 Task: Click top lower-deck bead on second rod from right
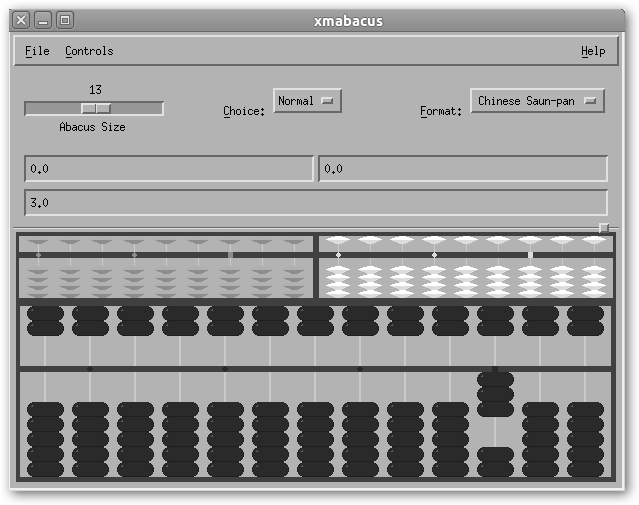click(540, 409)
